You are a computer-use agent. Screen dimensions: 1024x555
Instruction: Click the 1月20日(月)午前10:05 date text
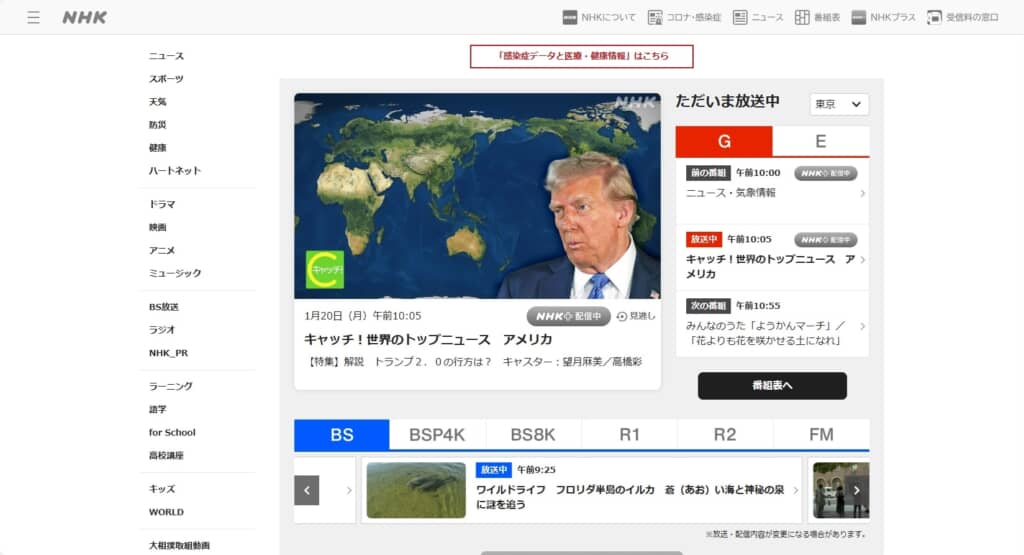tap(362, 316)
